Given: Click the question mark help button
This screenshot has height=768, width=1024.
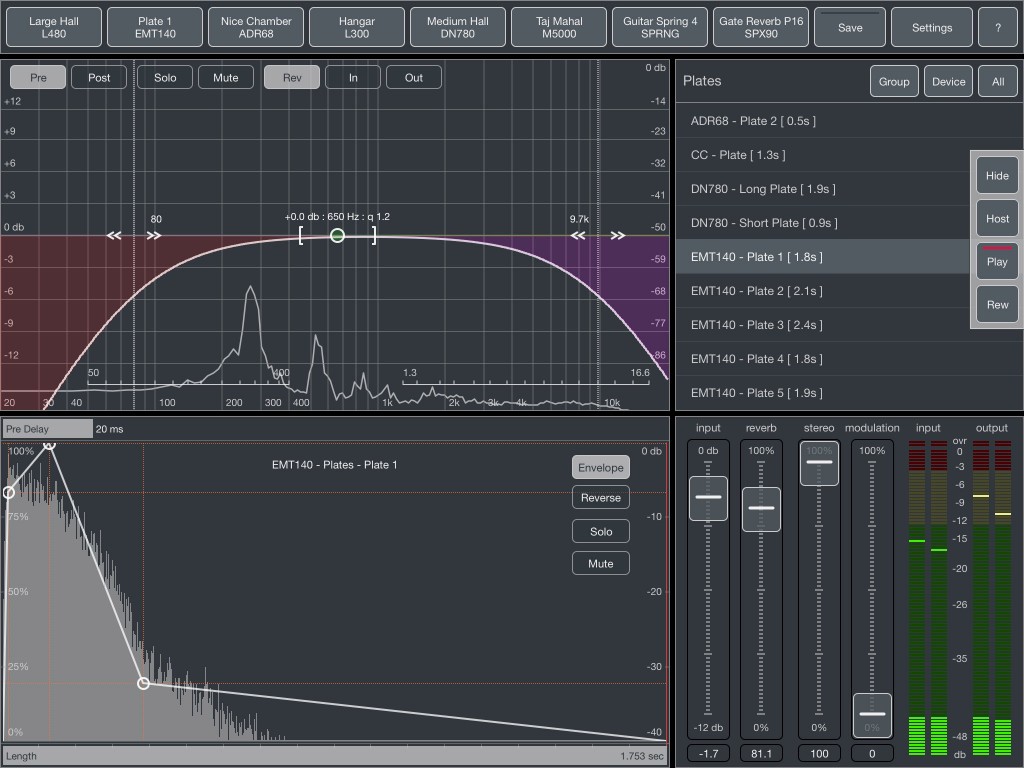Looking at the screenshot, I should (998, 28).
